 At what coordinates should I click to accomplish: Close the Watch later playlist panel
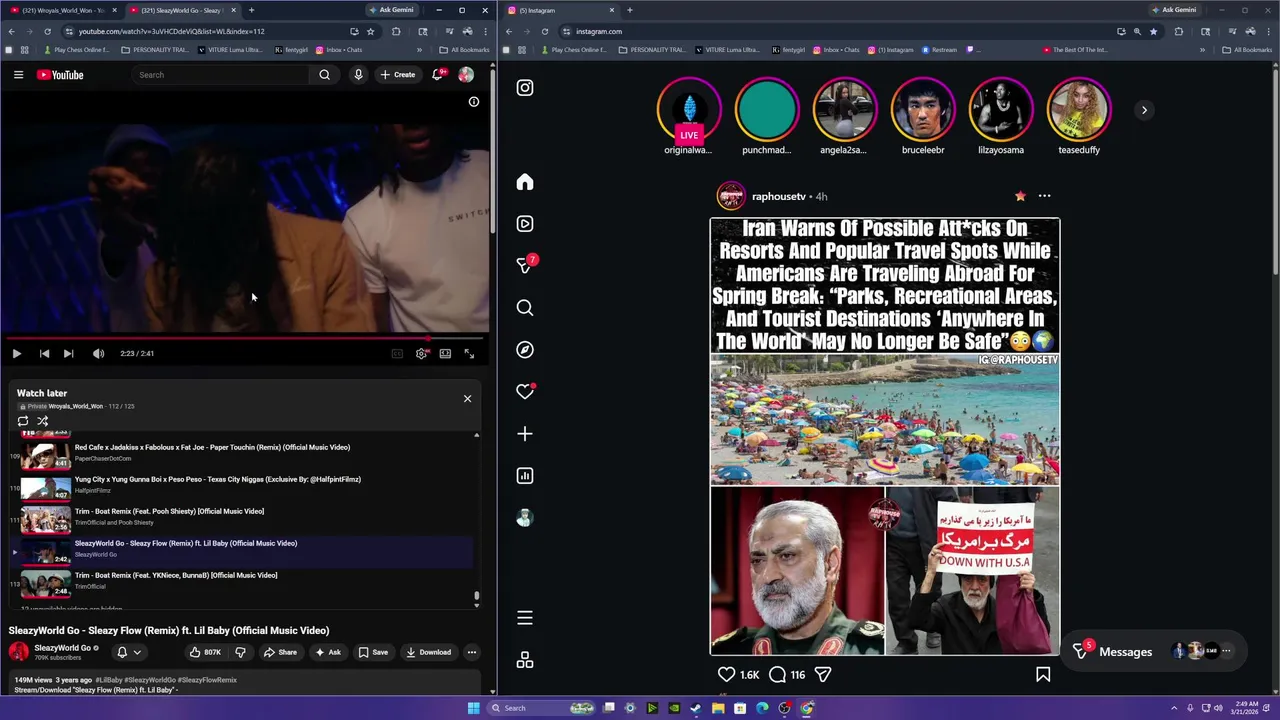tap(467, 399)
